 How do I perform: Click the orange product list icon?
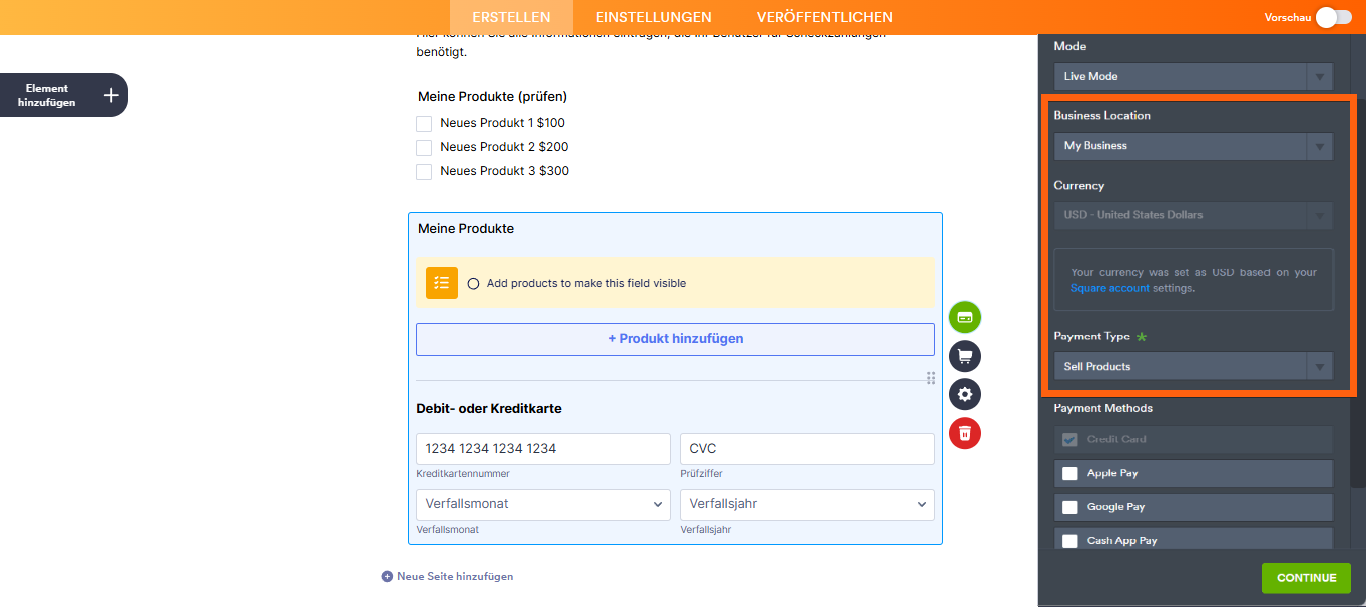coord(442,283)
